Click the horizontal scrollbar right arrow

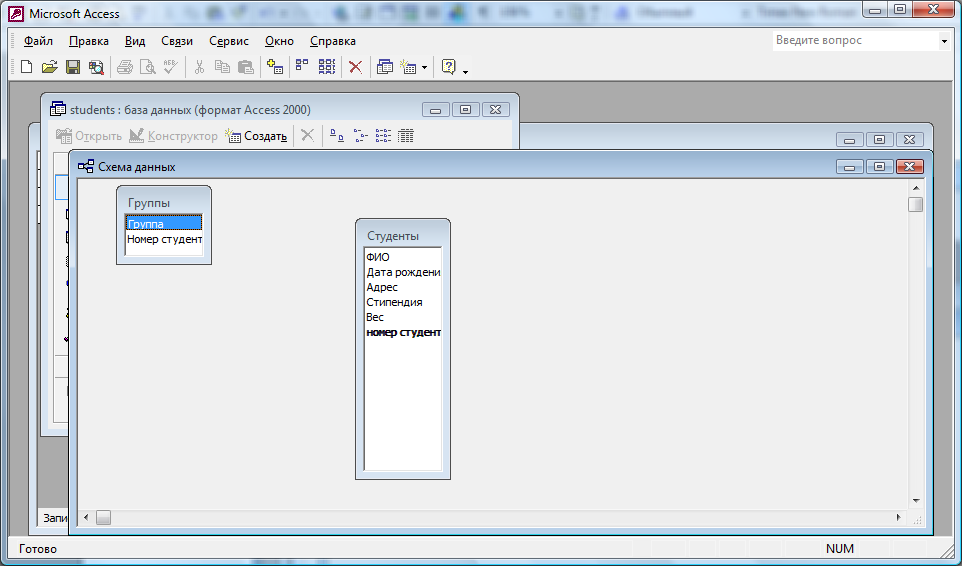click(x=899, y=518)
